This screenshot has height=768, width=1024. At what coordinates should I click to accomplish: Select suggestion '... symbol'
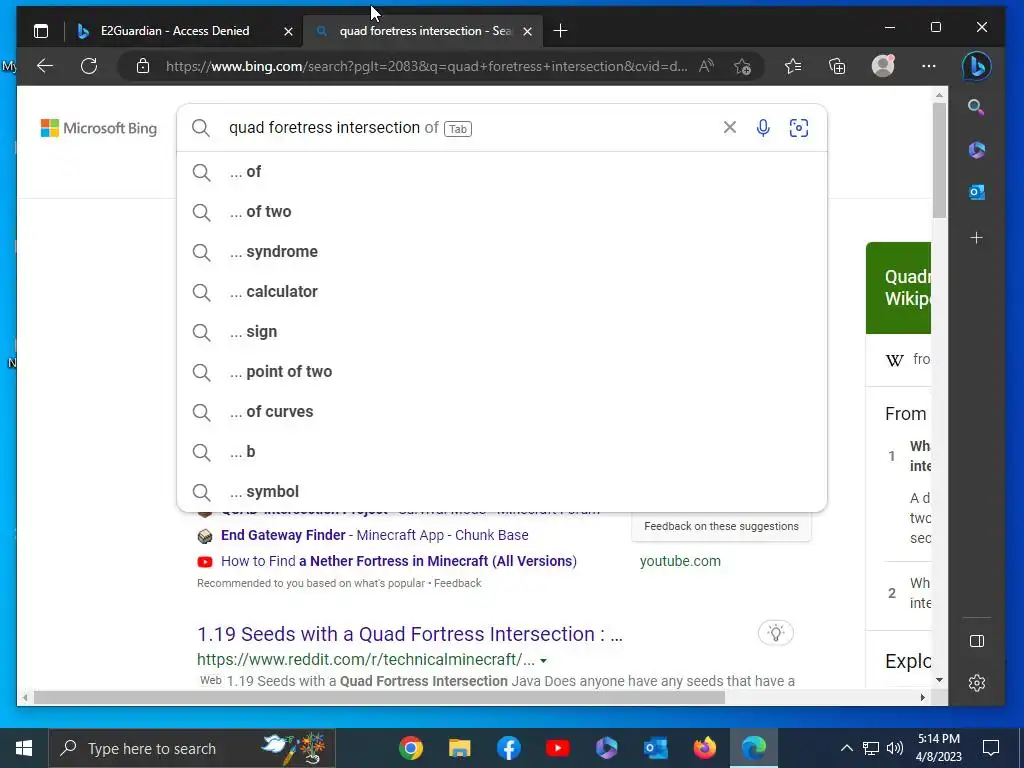502,492
